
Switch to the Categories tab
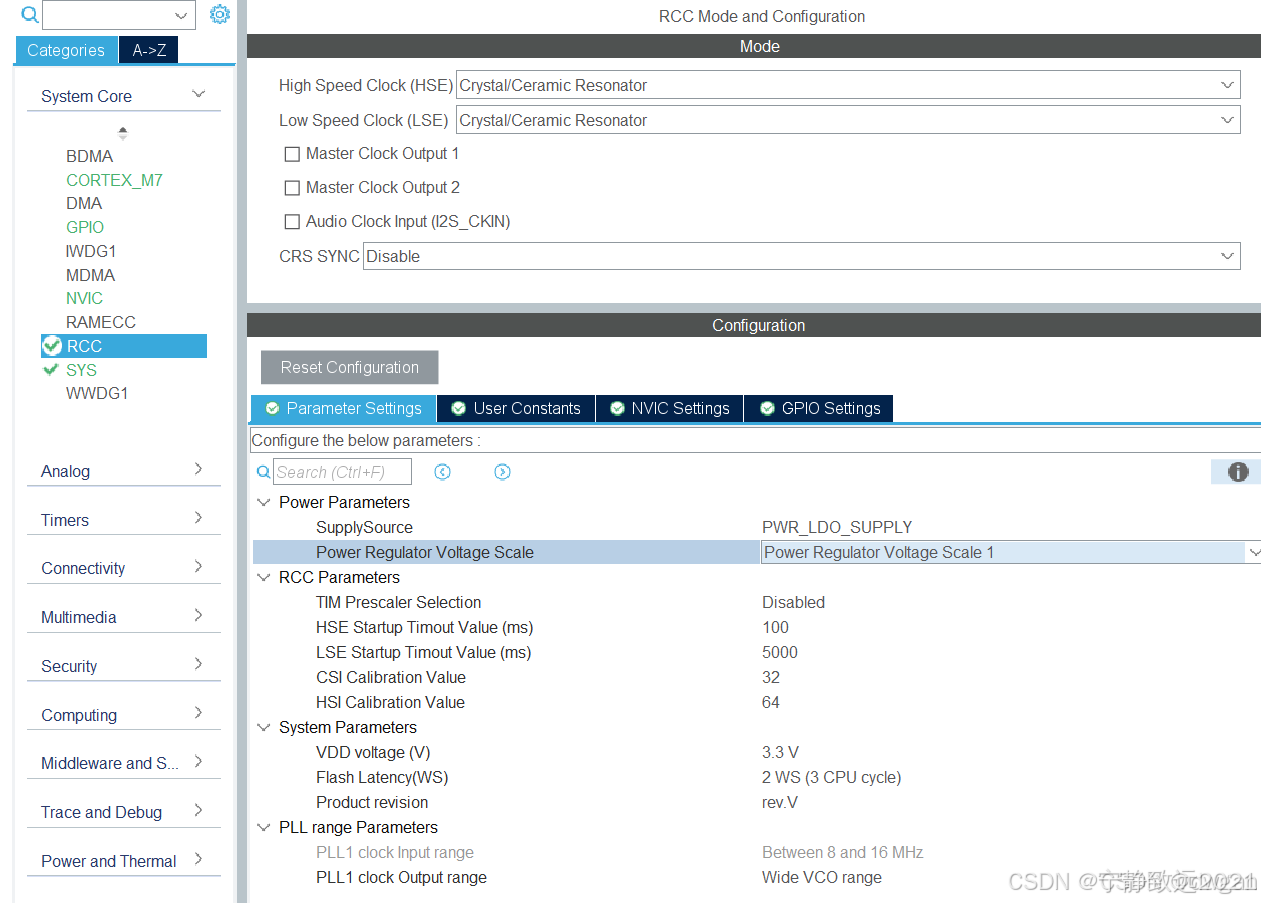pos(66,50)
